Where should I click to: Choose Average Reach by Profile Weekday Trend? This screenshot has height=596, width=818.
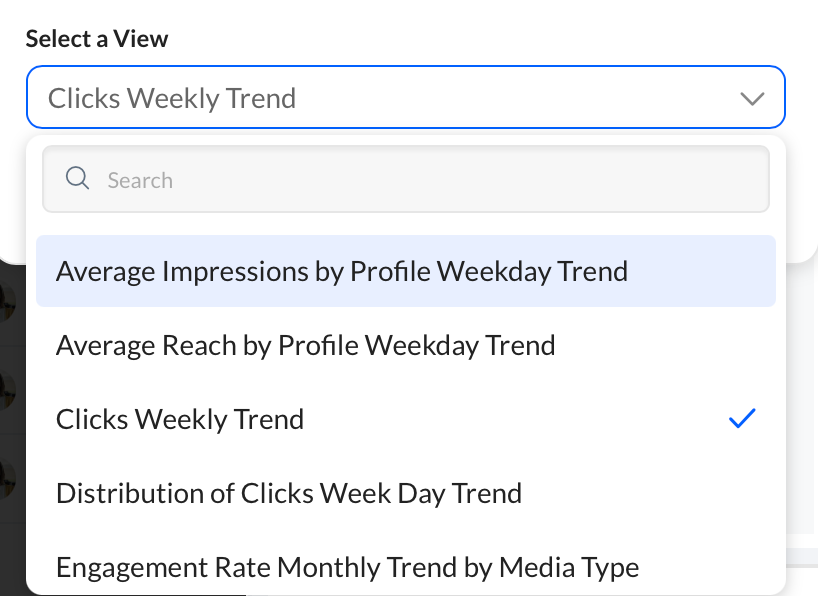(406, 345)
